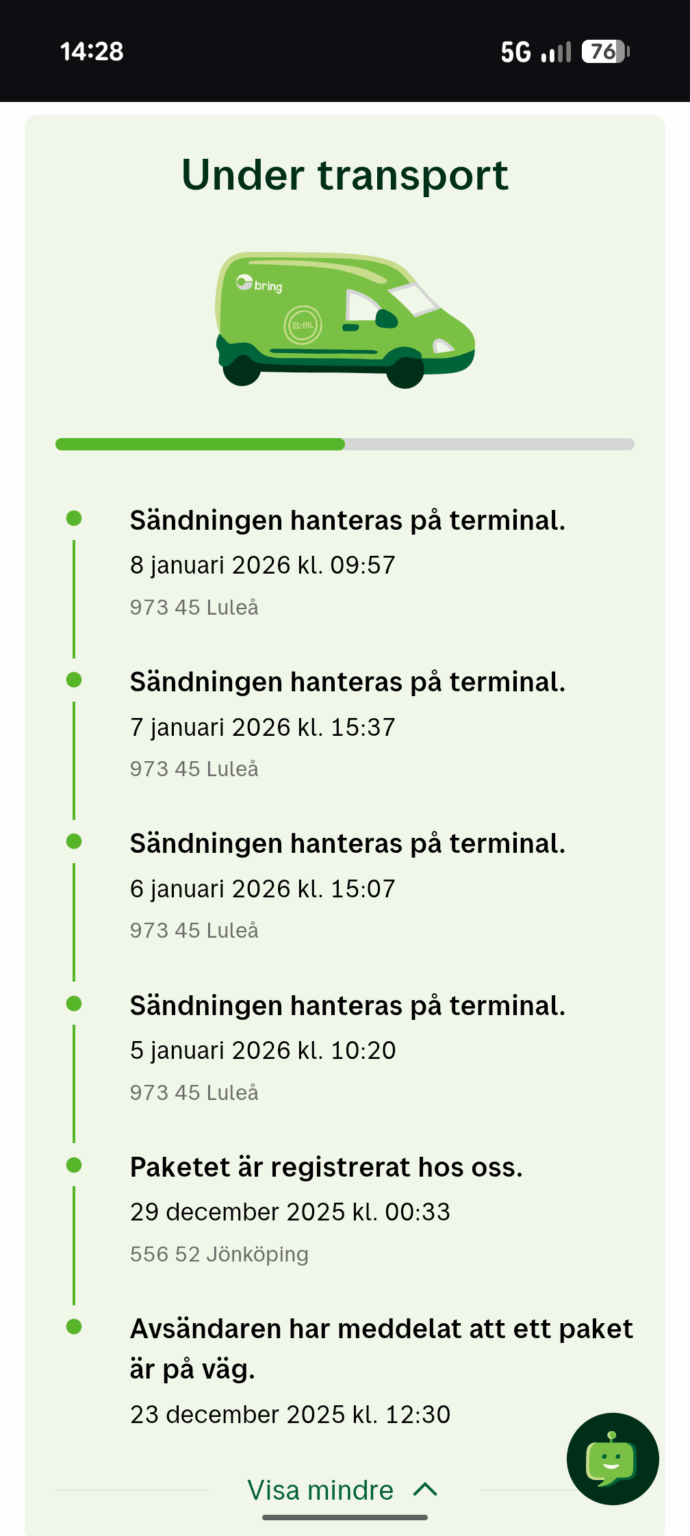Open the chatbot assistant icon

[612, 1459]
